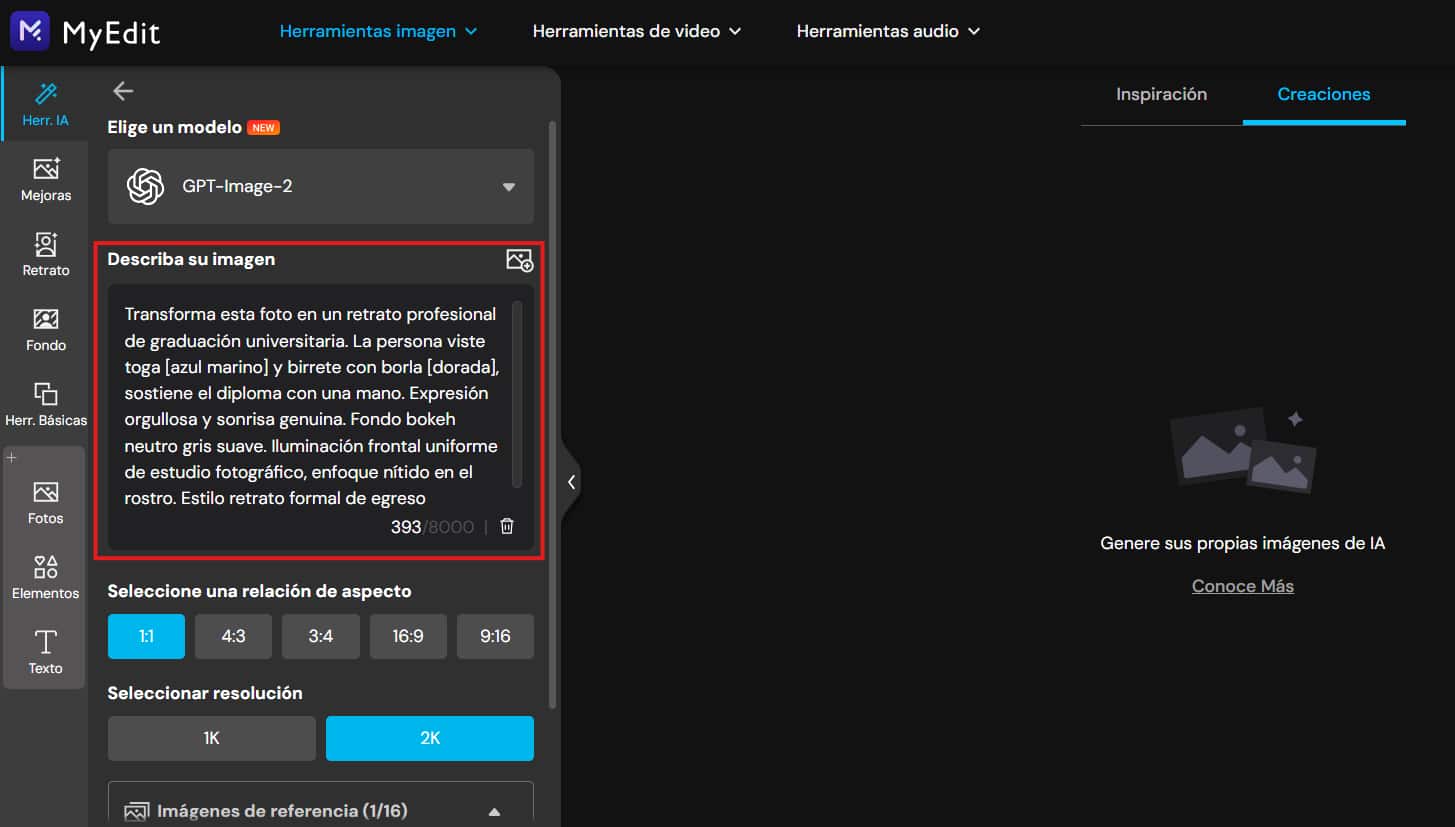Open the Herr. IA sidebar tool
This screenshot has height=827, width=1455.
45,104
